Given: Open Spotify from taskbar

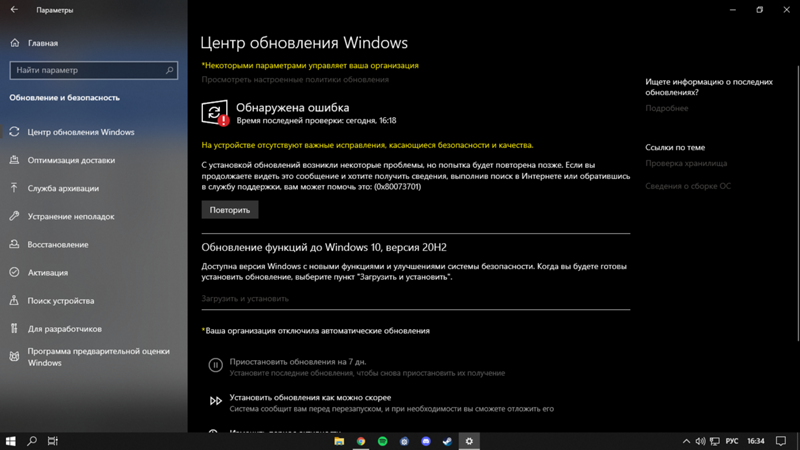Looking at the screenshot, I should pyautogui.click(x=382, y=441).
